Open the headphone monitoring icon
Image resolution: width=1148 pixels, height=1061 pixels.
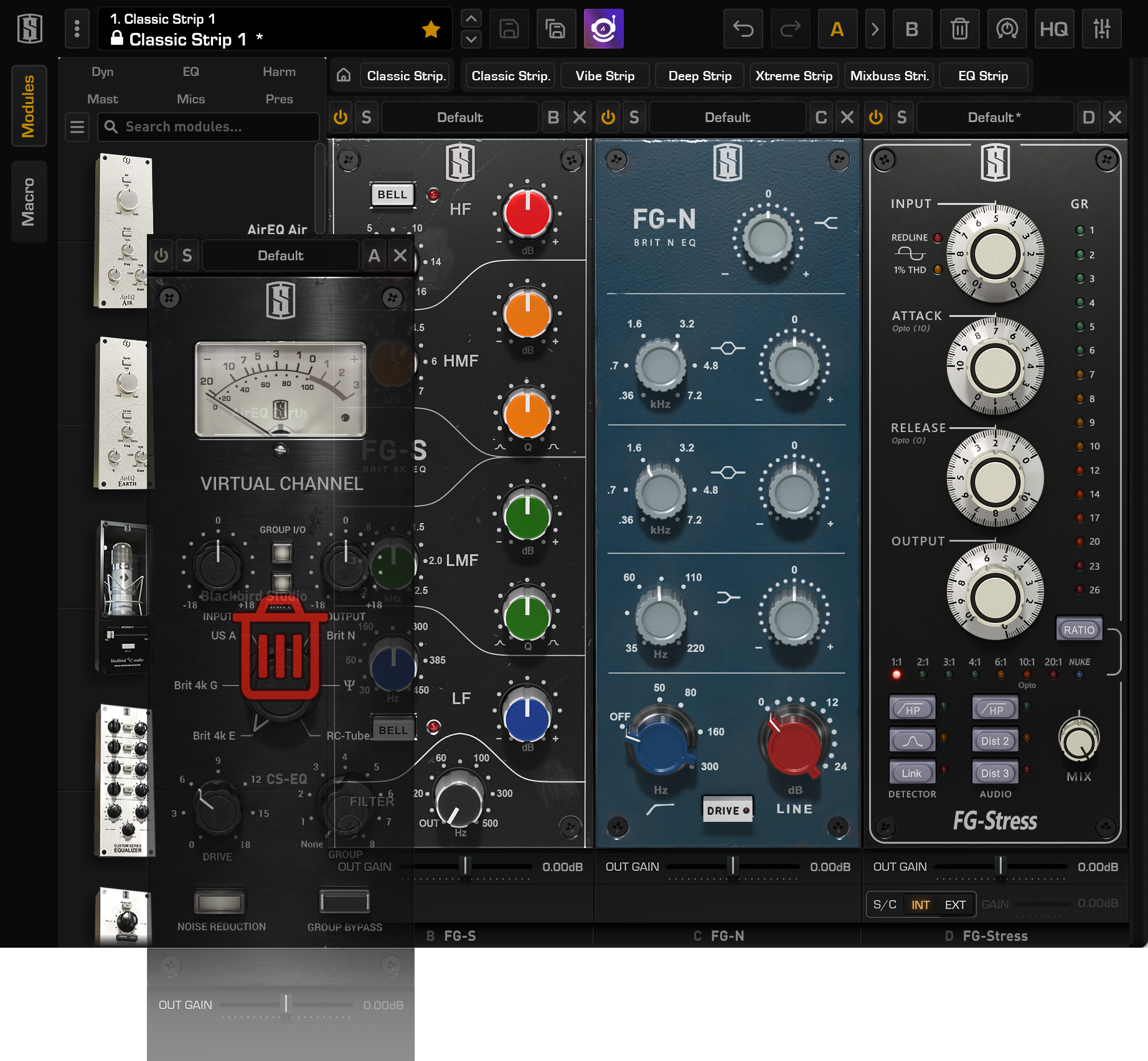point(1007,29)
